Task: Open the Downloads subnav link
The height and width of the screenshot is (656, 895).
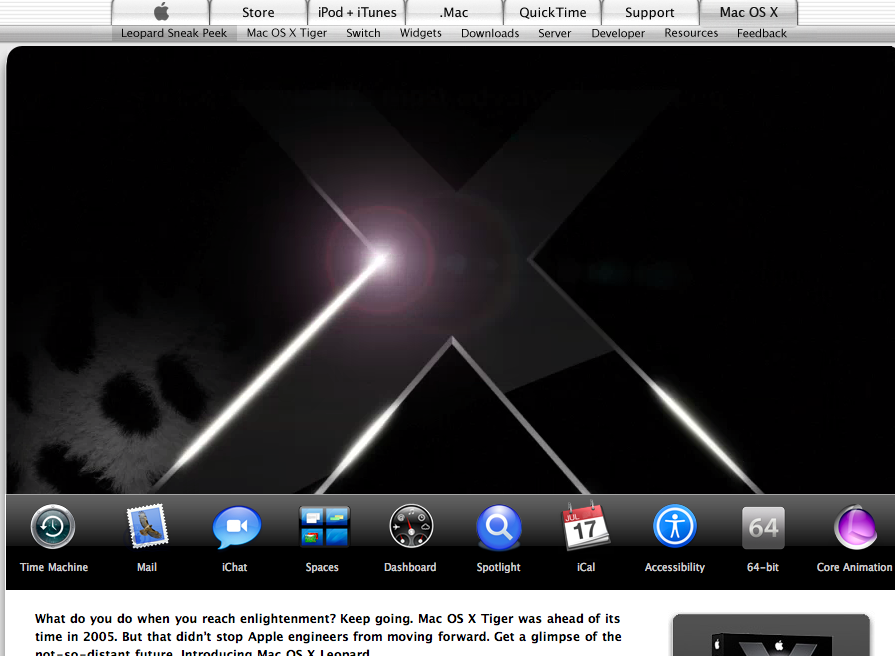Action: tap(490, 33)
